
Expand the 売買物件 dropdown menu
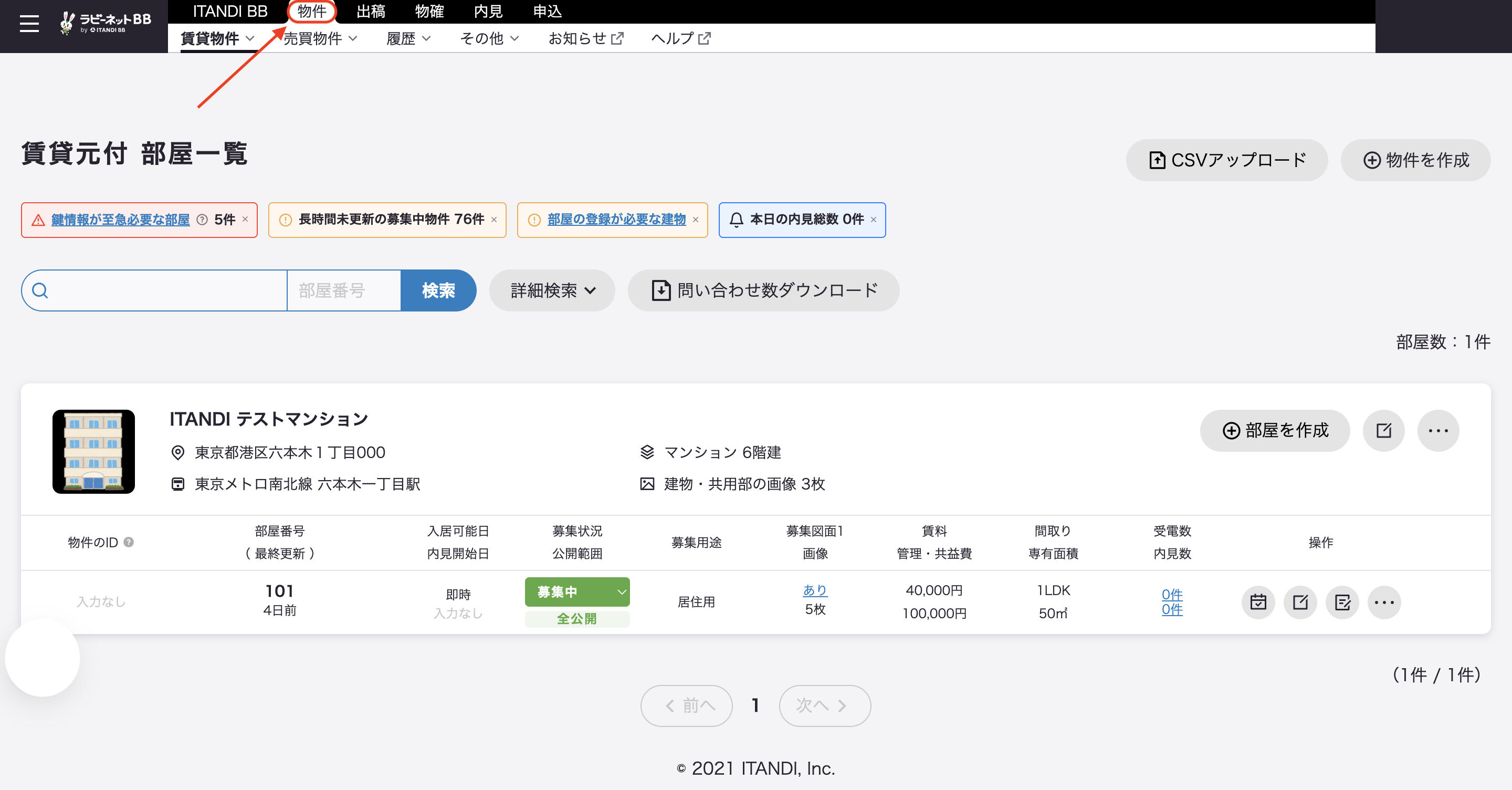(320, 39)
